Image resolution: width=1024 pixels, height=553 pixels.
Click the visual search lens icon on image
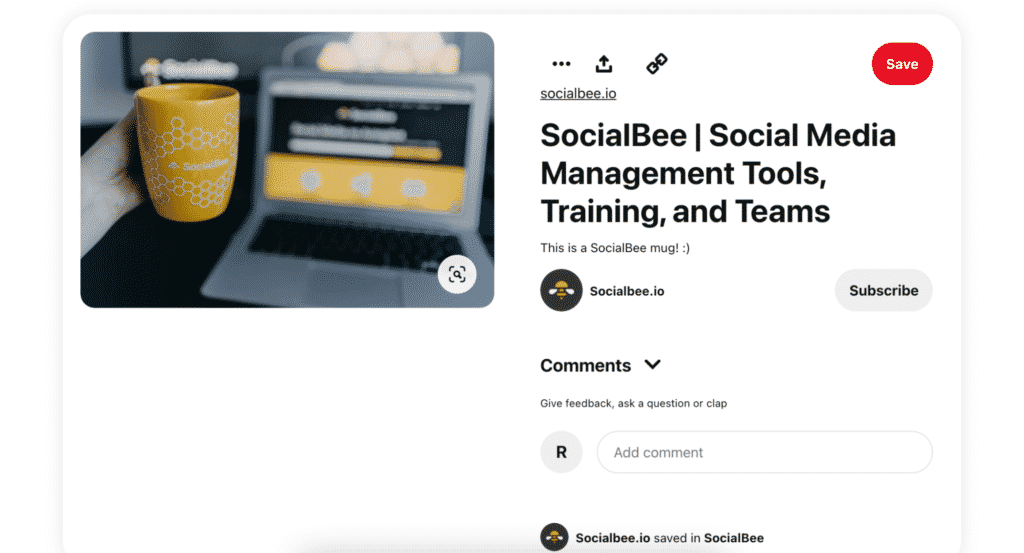pos(457,274)
